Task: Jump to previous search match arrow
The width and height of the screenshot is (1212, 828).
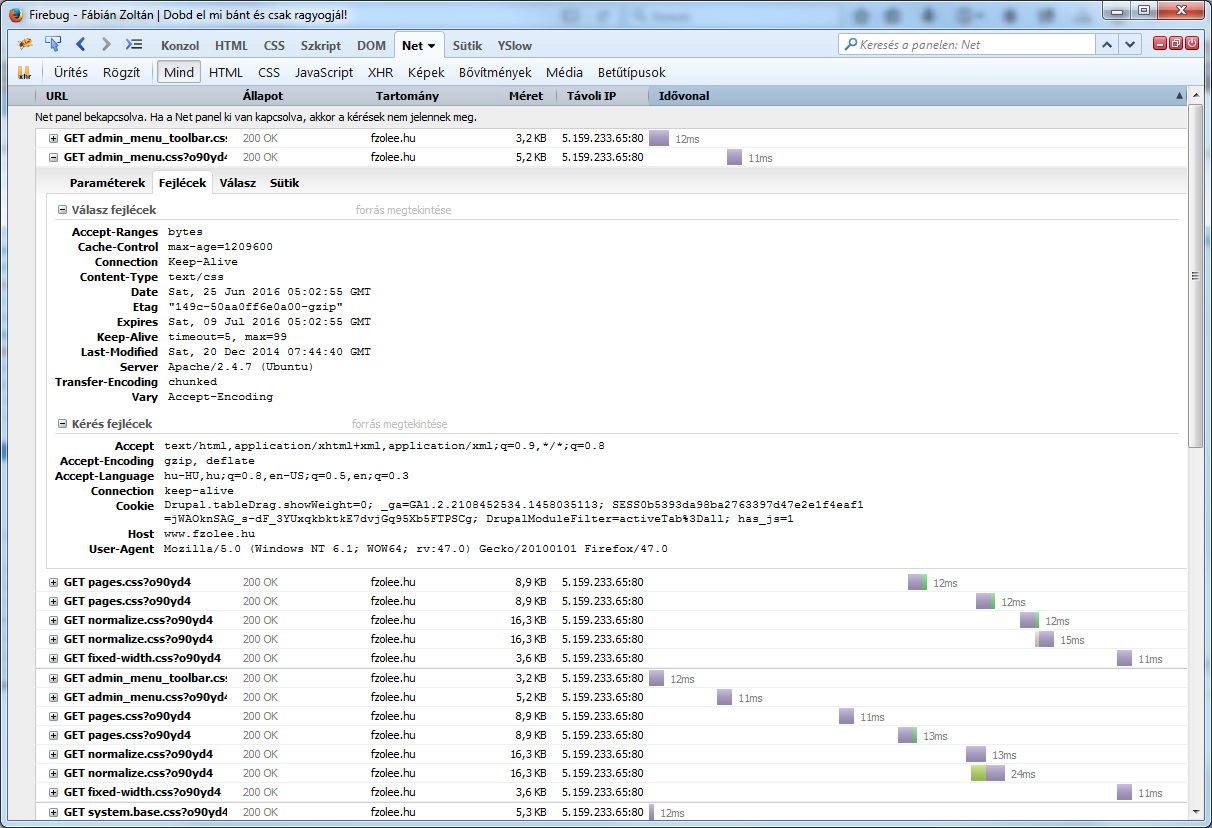Action: 1106,45
